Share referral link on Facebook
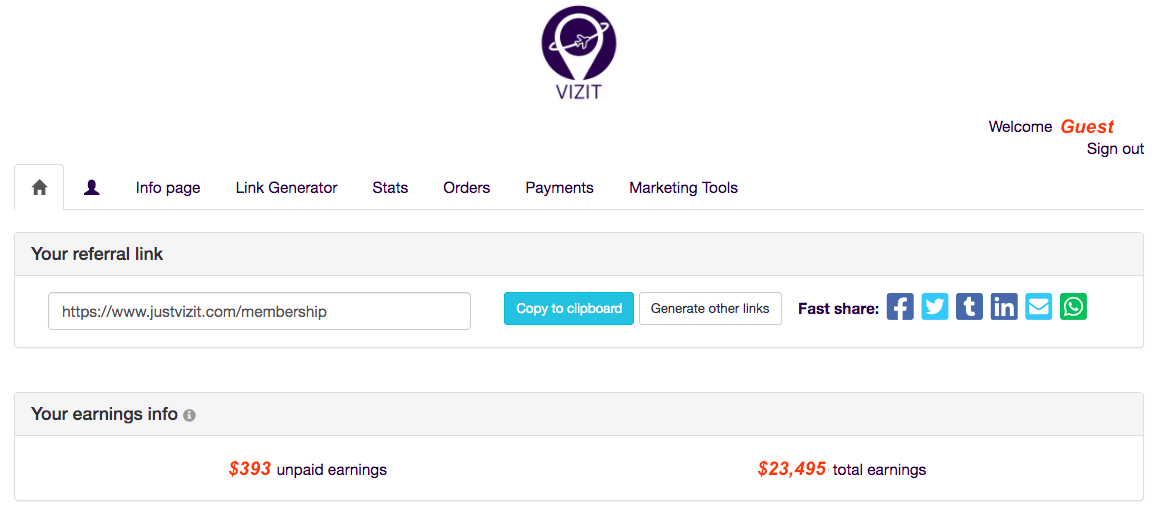 point(900,307)
